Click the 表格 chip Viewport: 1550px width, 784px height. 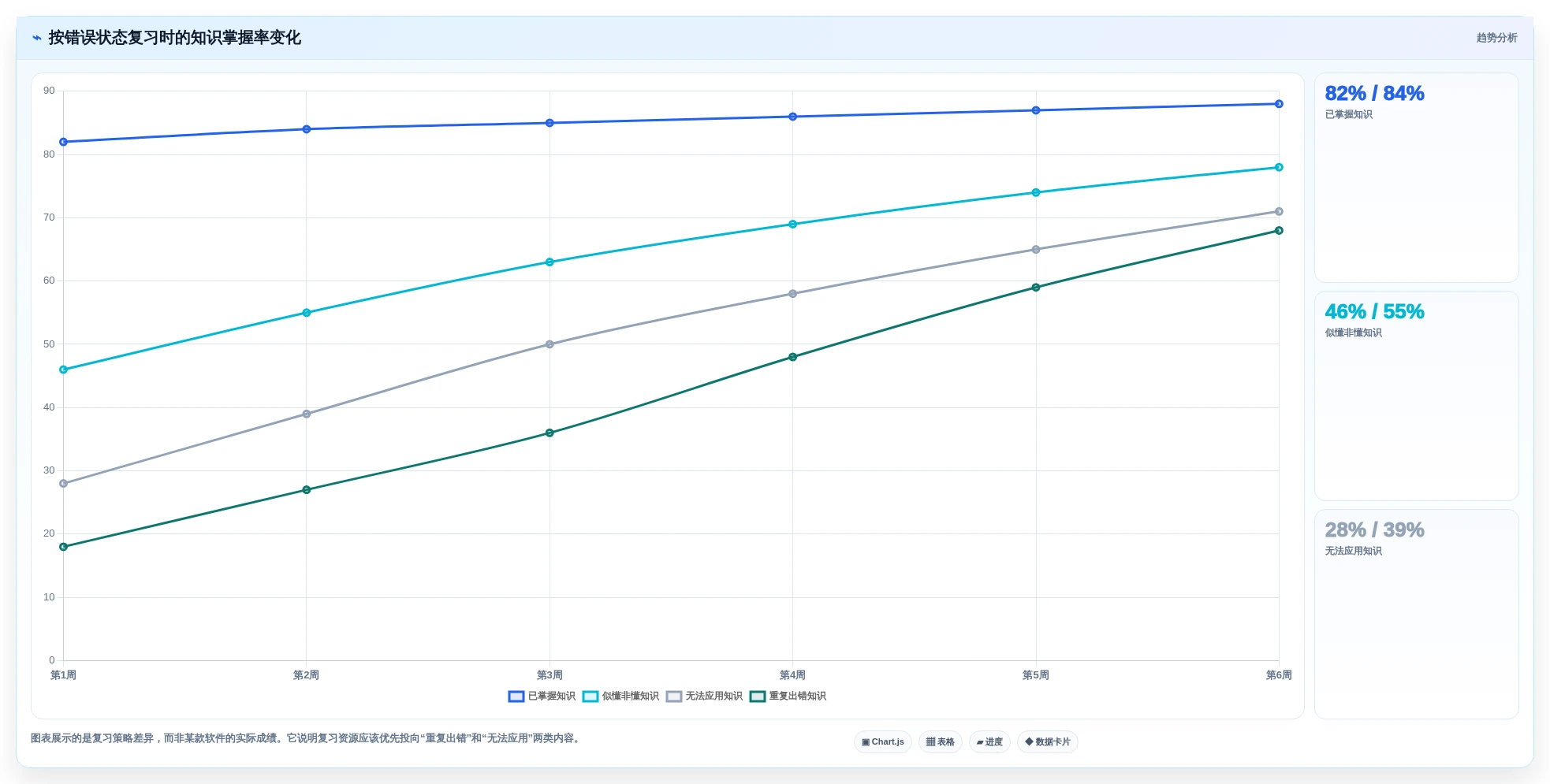tap(941, 742)
